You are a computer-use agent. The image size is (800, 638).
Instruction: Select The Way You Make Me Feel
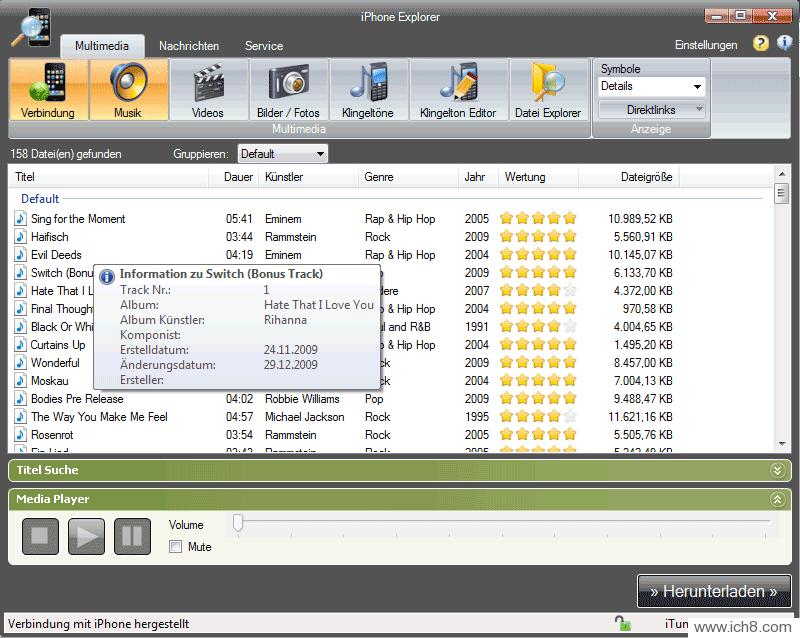99,417
